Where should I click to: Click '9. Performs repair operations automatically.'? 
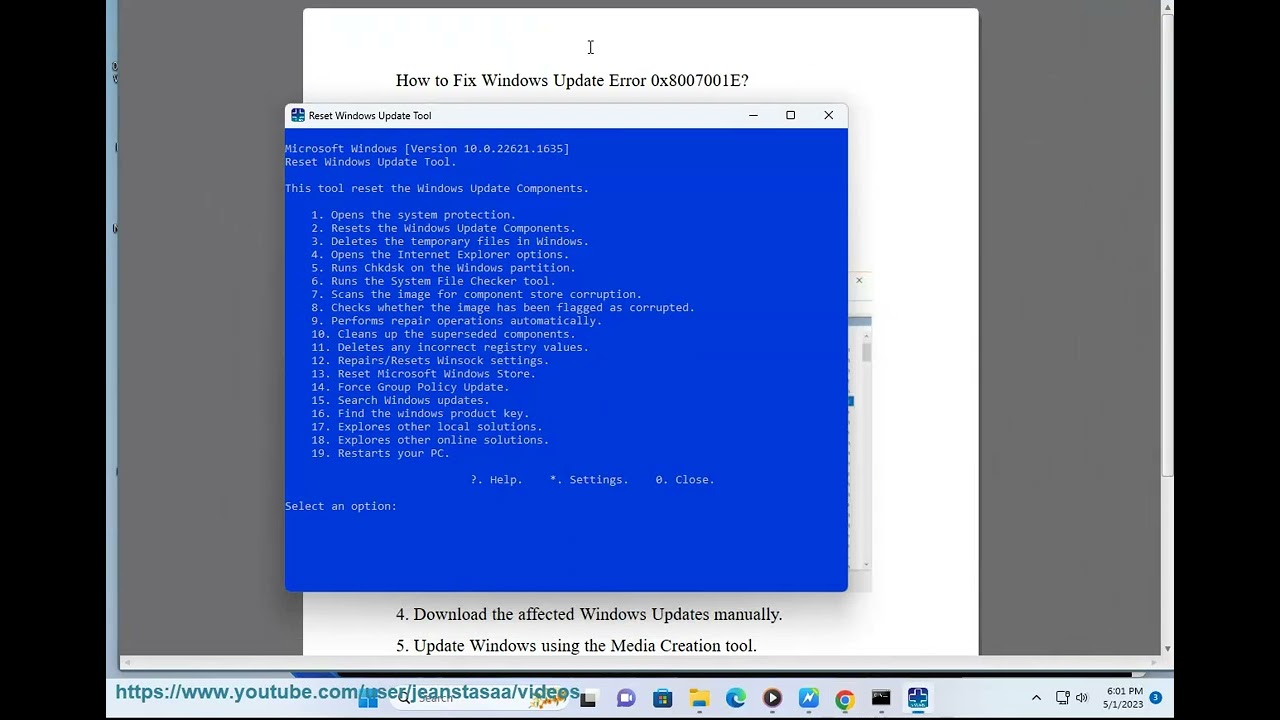click(x=456, y=321)
